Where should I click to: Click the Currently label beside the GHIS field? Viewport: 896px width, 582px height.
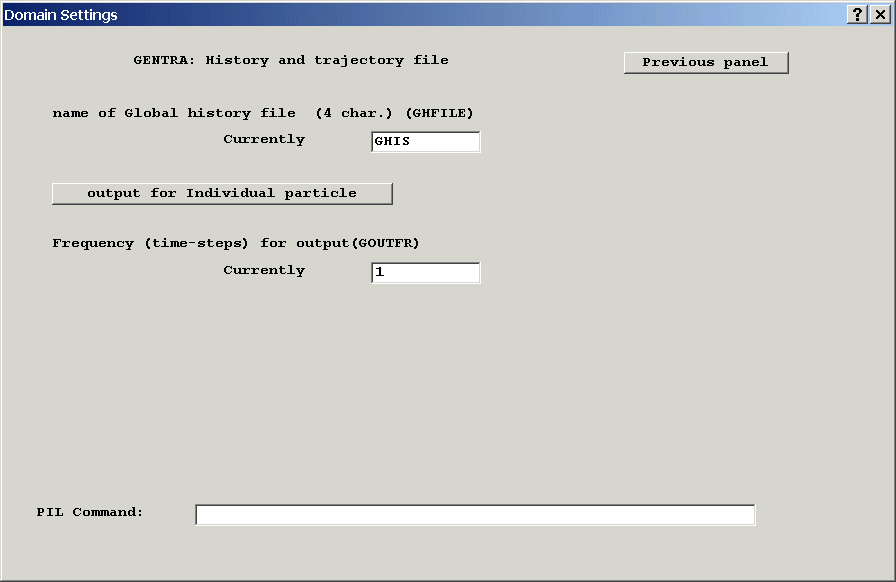coord(264,139)
